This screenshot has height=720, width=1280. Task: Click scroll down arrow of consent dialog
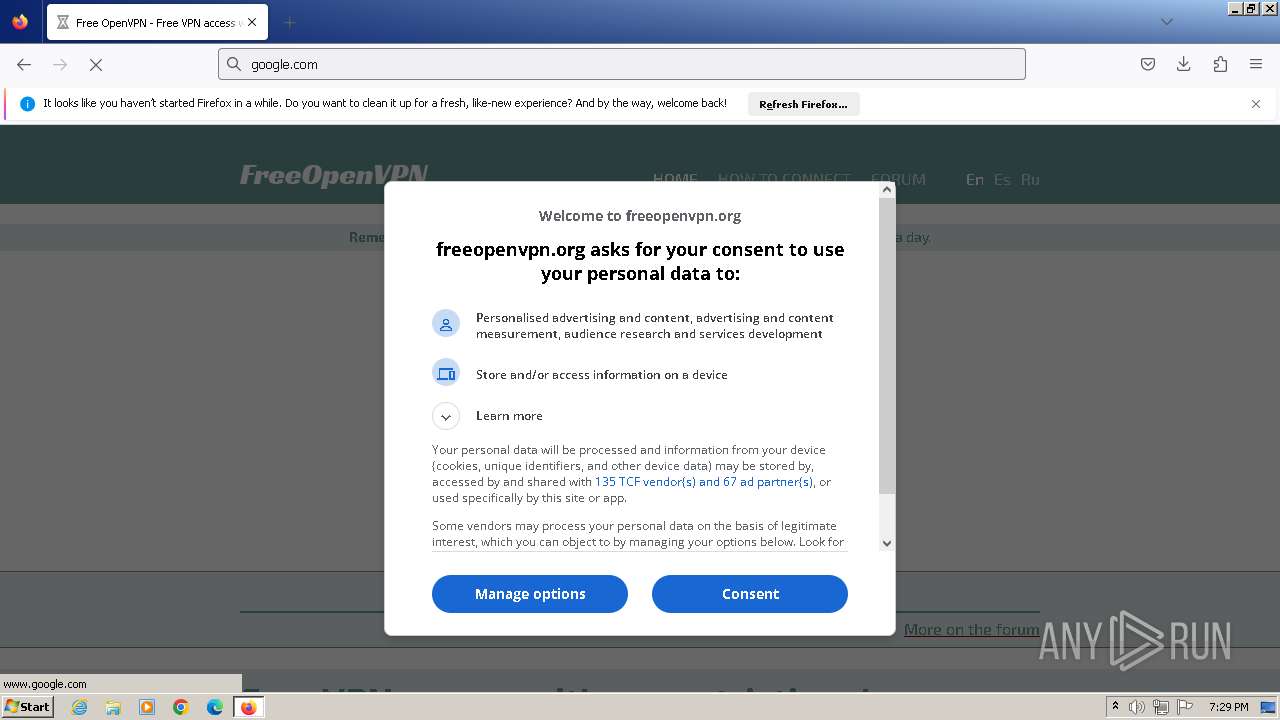[x=887, y=543]
